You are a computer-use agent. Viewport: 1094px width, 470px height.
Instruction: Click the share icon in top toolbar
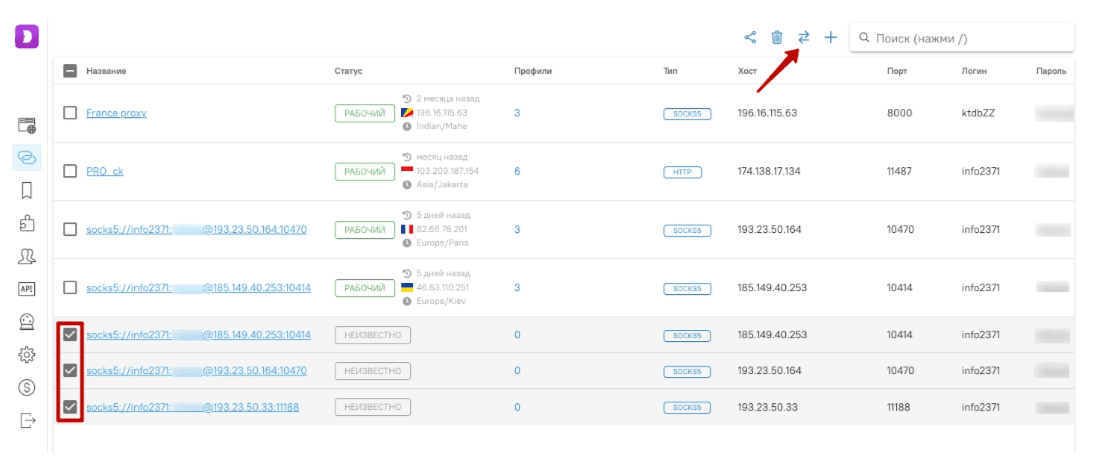click(750, 38)
